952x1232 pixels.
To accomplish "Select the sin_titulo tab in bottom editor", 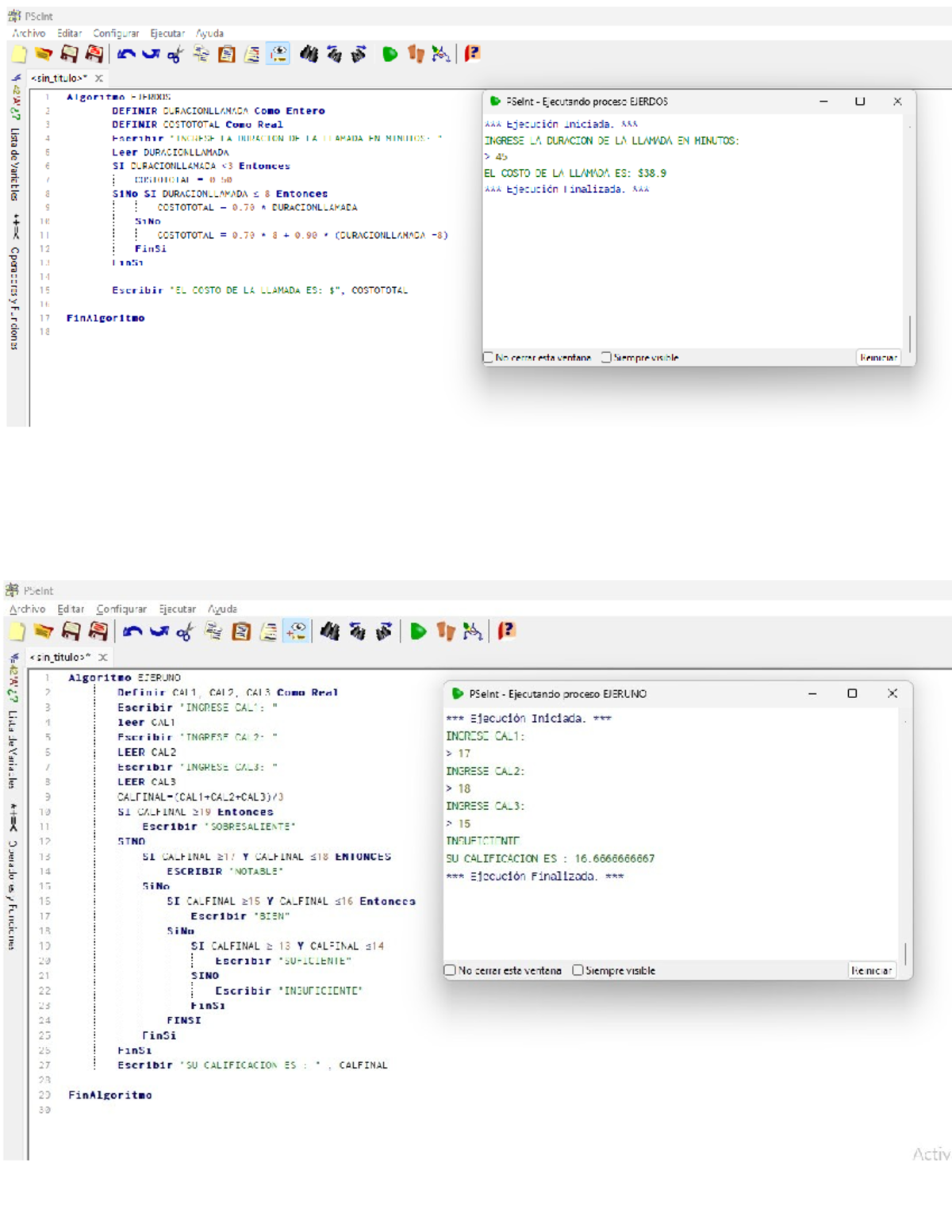I will [60, 658].
